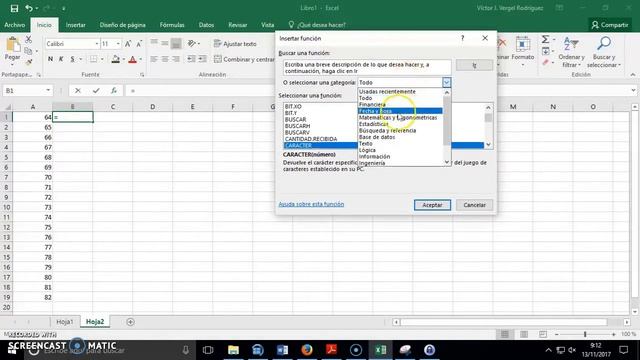Image resolution: width=640 pixels, height=360 pixels.
Task: Open the font name Calibri dropdown
Action: [97, 44]
